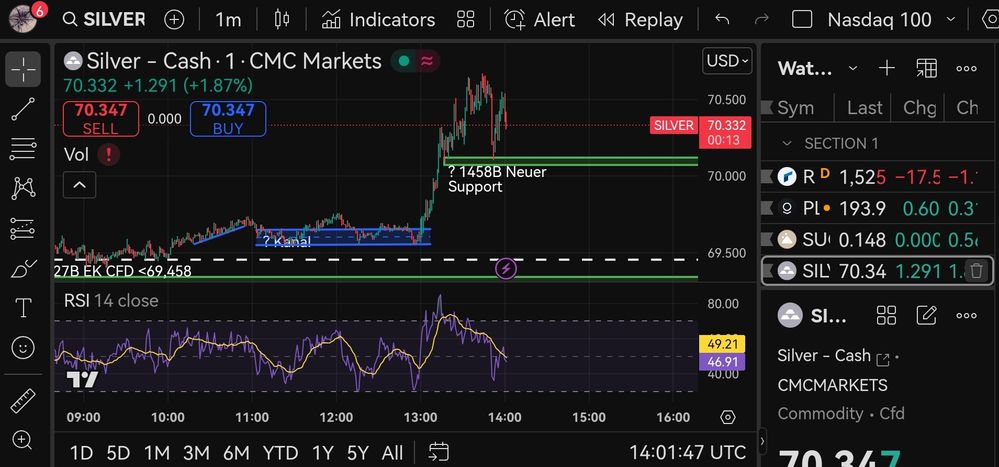Viewport: 999px width, 467px height.
Task: Click the purple lightning event marker
Action: tap(506, 269)
